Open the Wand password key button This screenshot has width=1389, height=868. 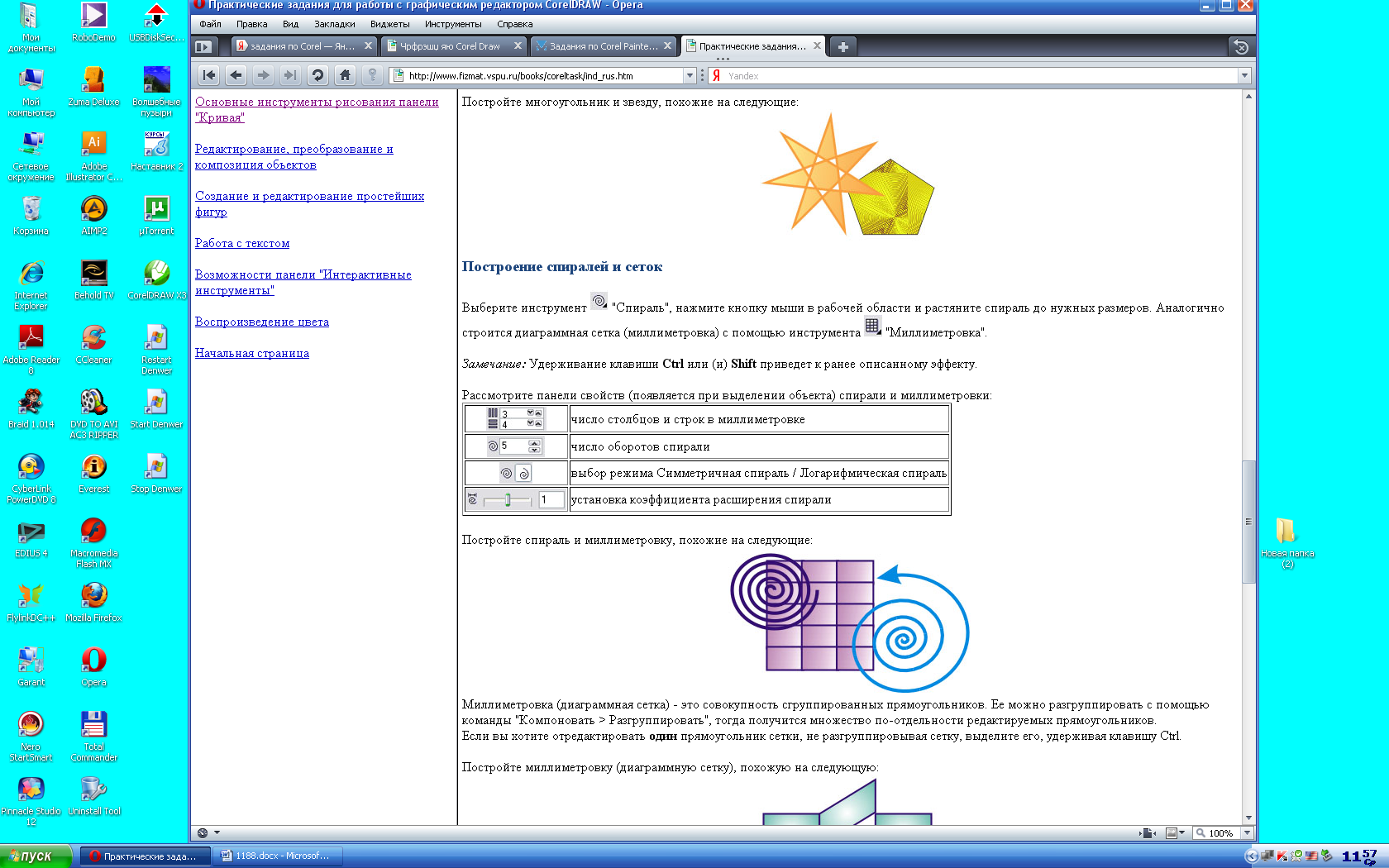tap(372, 75)
